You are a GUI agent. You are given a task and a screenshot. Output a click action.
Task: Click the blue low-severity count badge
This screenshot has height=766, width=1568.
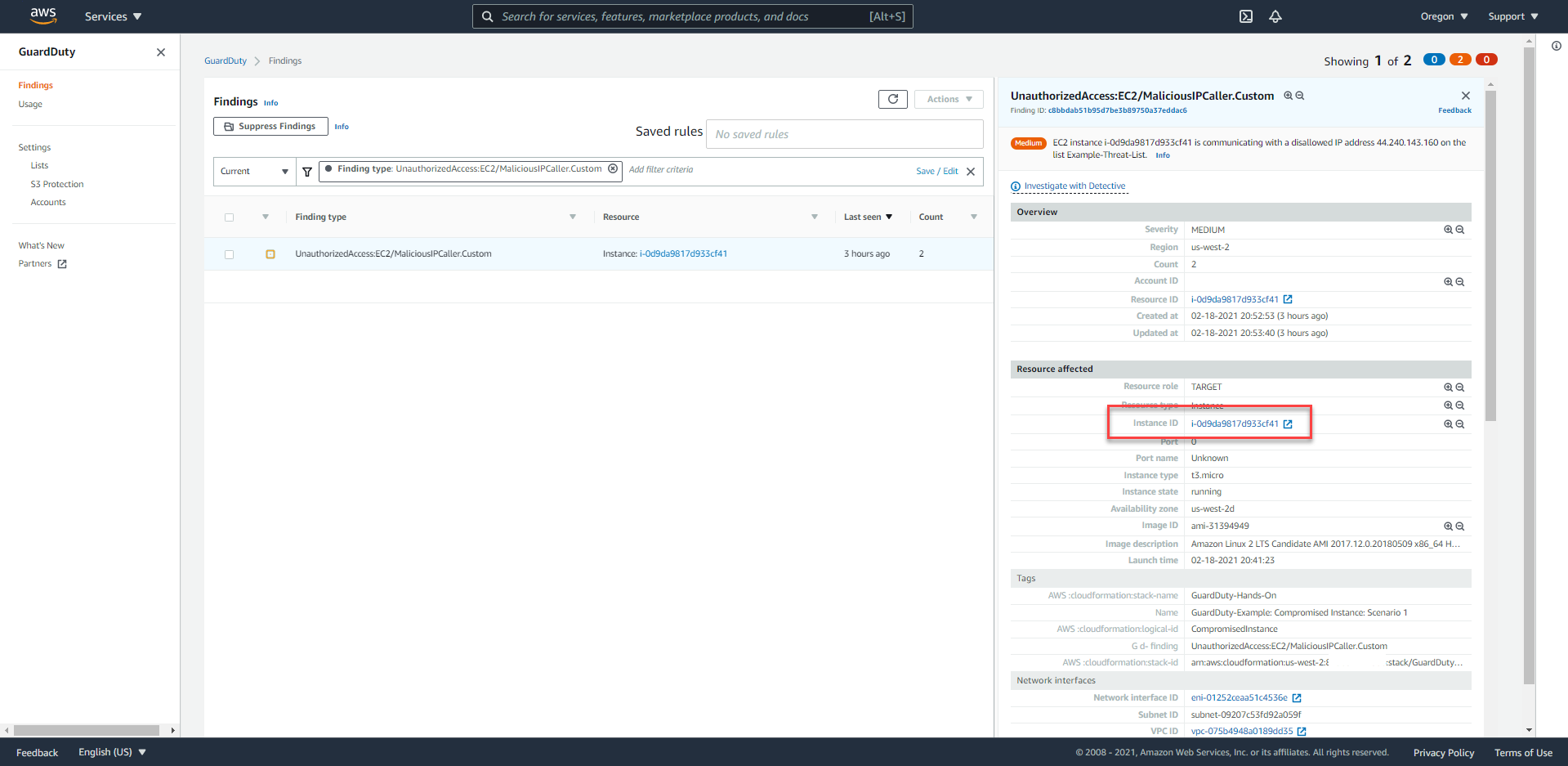1434,60
